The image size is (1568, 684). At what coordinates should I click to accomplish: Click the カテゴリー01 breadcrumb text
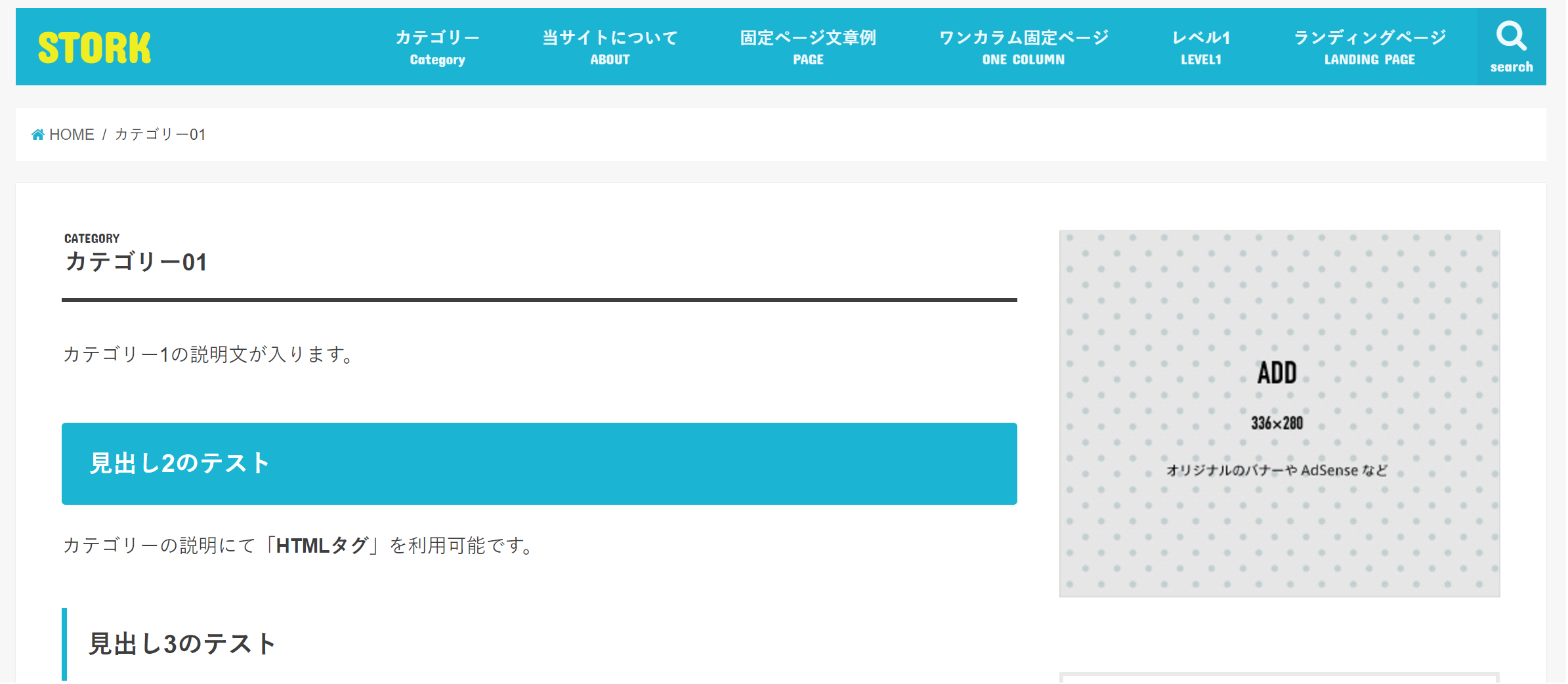[160, 135]
